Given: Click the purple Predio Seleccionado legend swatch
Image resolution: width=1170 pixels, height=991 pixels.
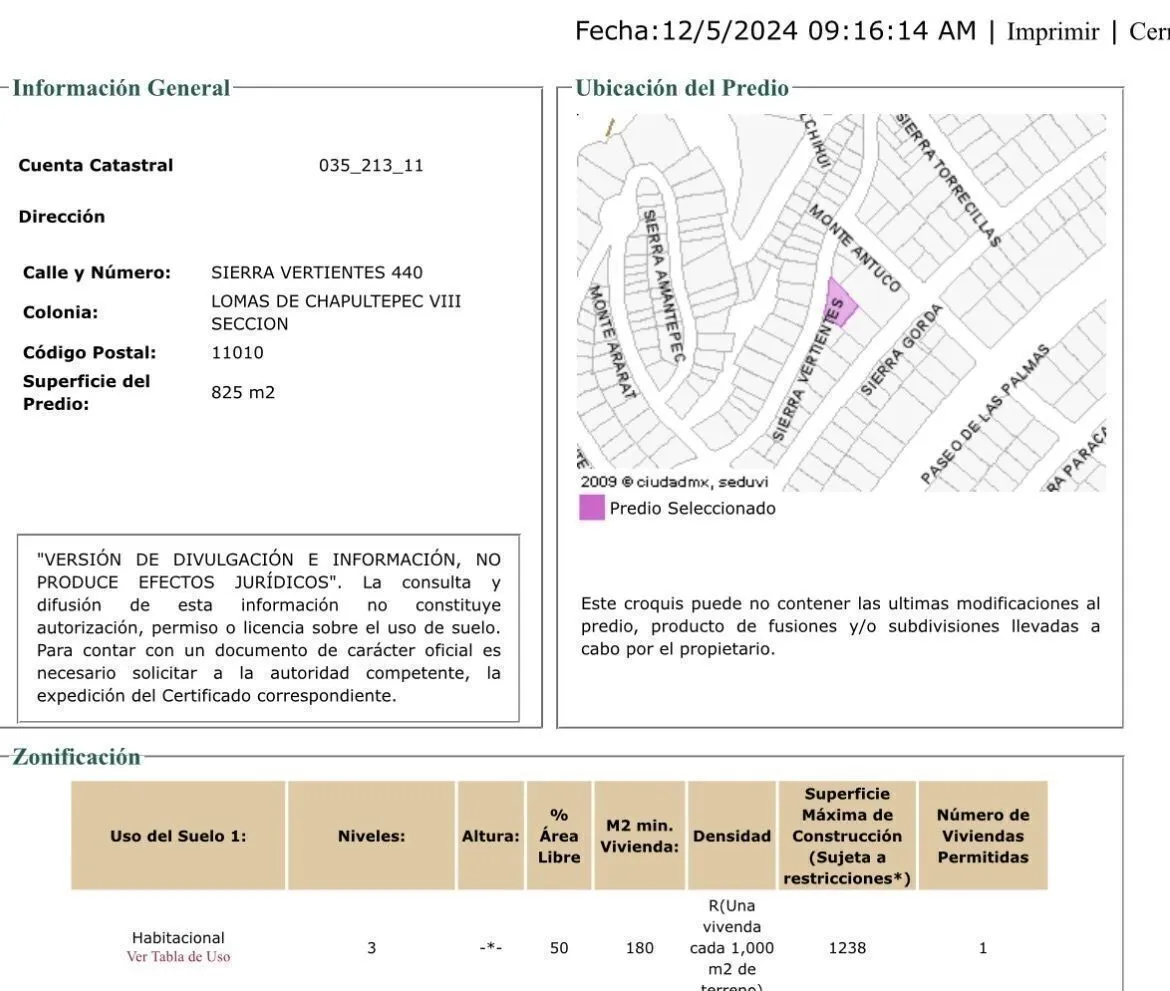Looking at the screenshot, I should 592,508.
